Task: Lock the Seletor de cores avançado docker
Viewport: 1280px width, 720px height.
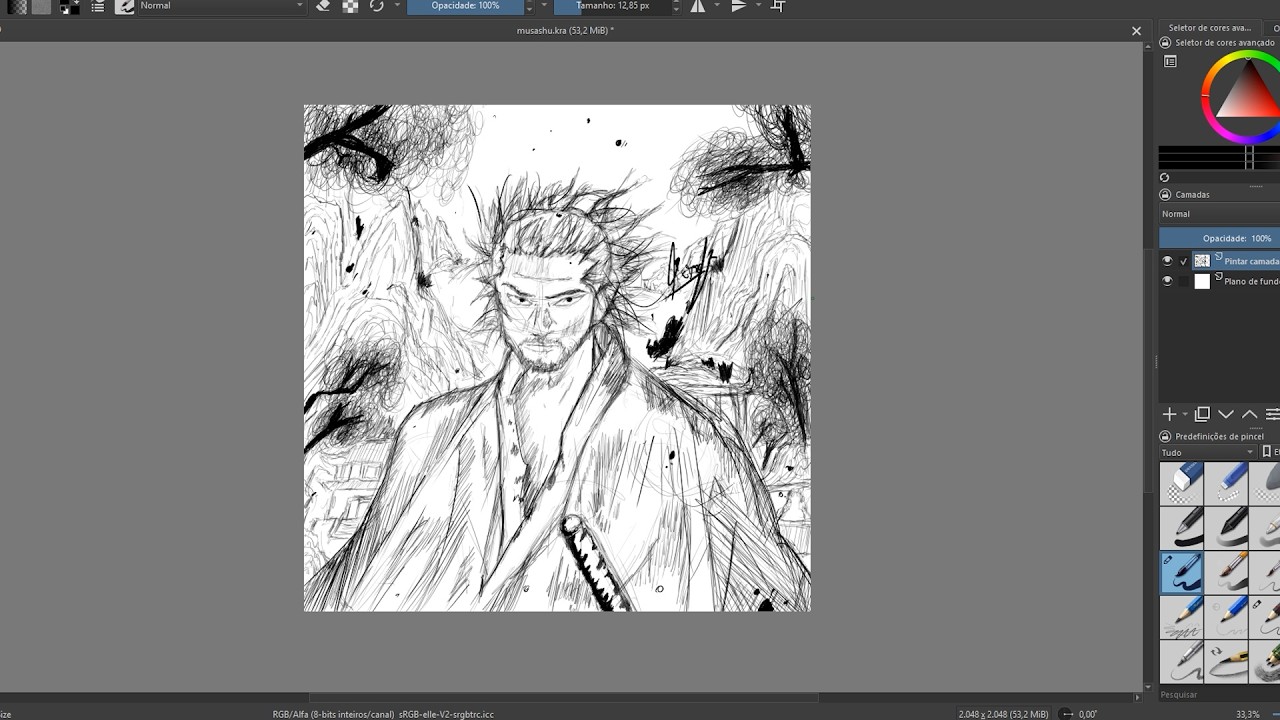Action: 1165,43
